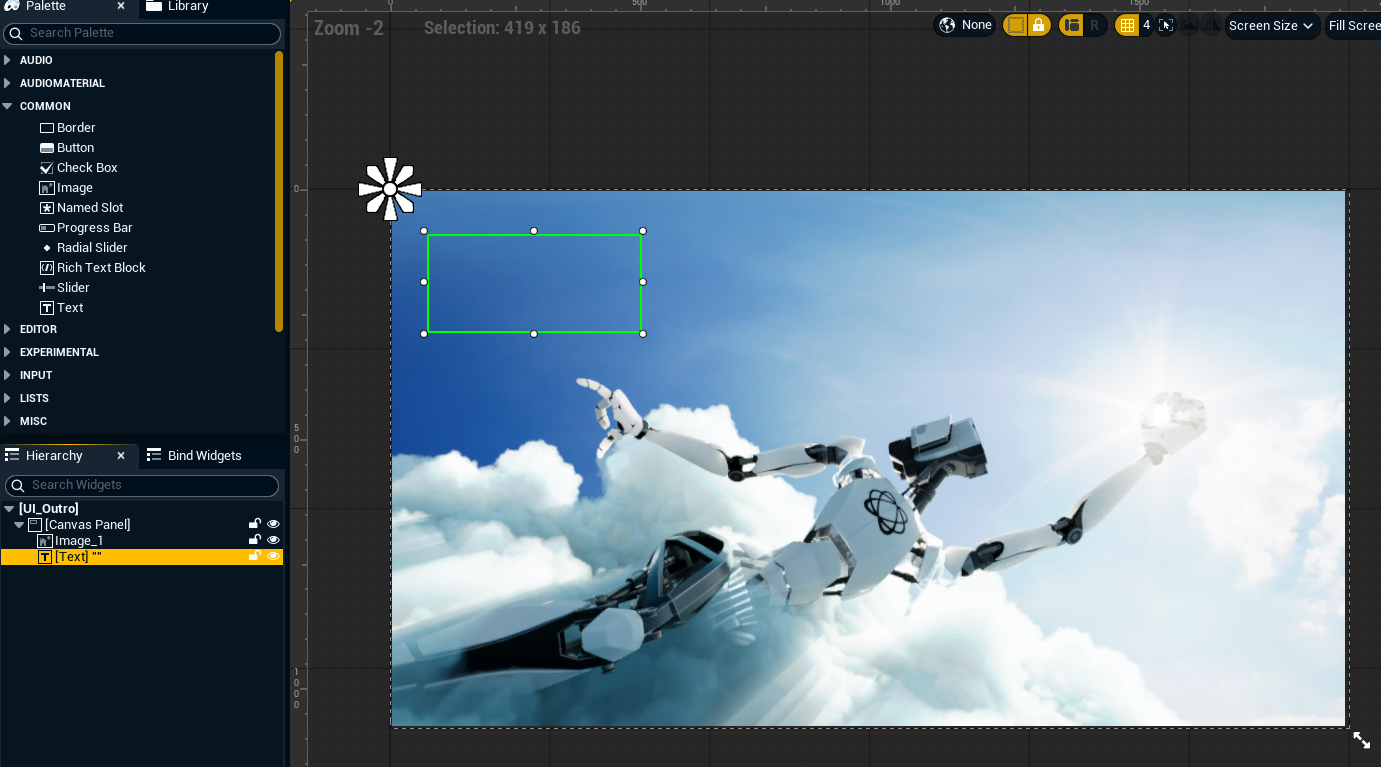Lock the Image_1 widget in Hierarchy
The image size is (1381, 767).
(x=255, y=540)
